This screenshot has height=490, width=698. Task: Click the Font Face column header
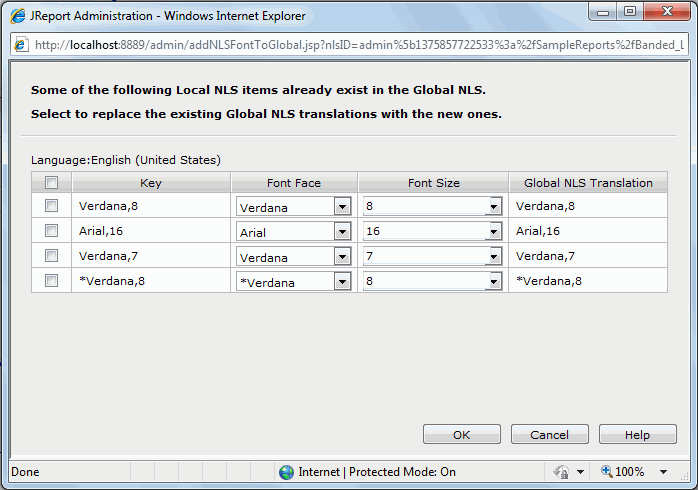tap(294, 183)
